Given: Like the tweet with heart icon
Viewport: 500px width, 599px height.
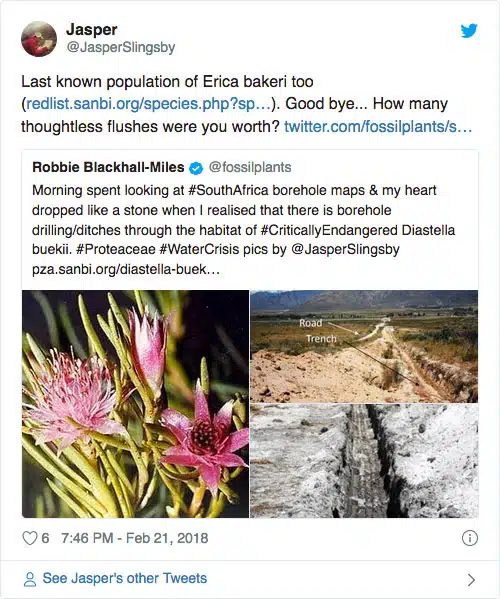Looking at the screenshot, I should pyautogui.click(x=29, y=538).
